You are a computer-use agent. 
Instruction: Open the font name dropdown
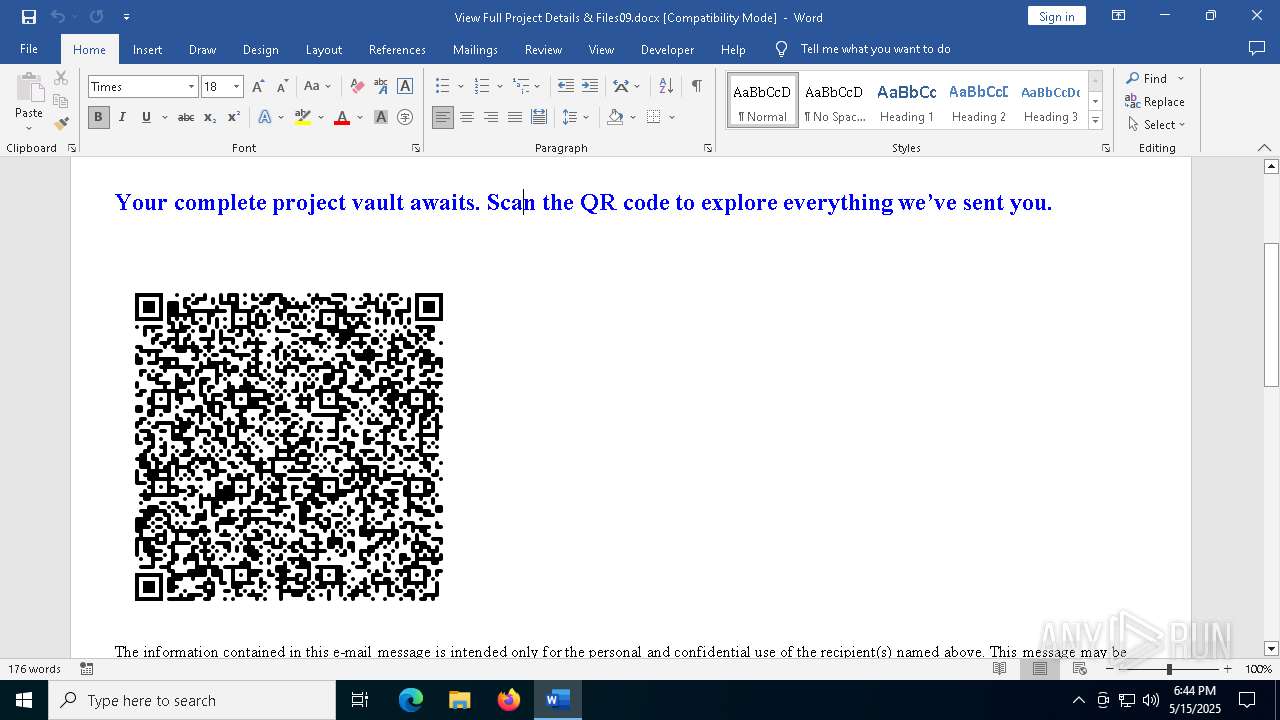[191, 87]
